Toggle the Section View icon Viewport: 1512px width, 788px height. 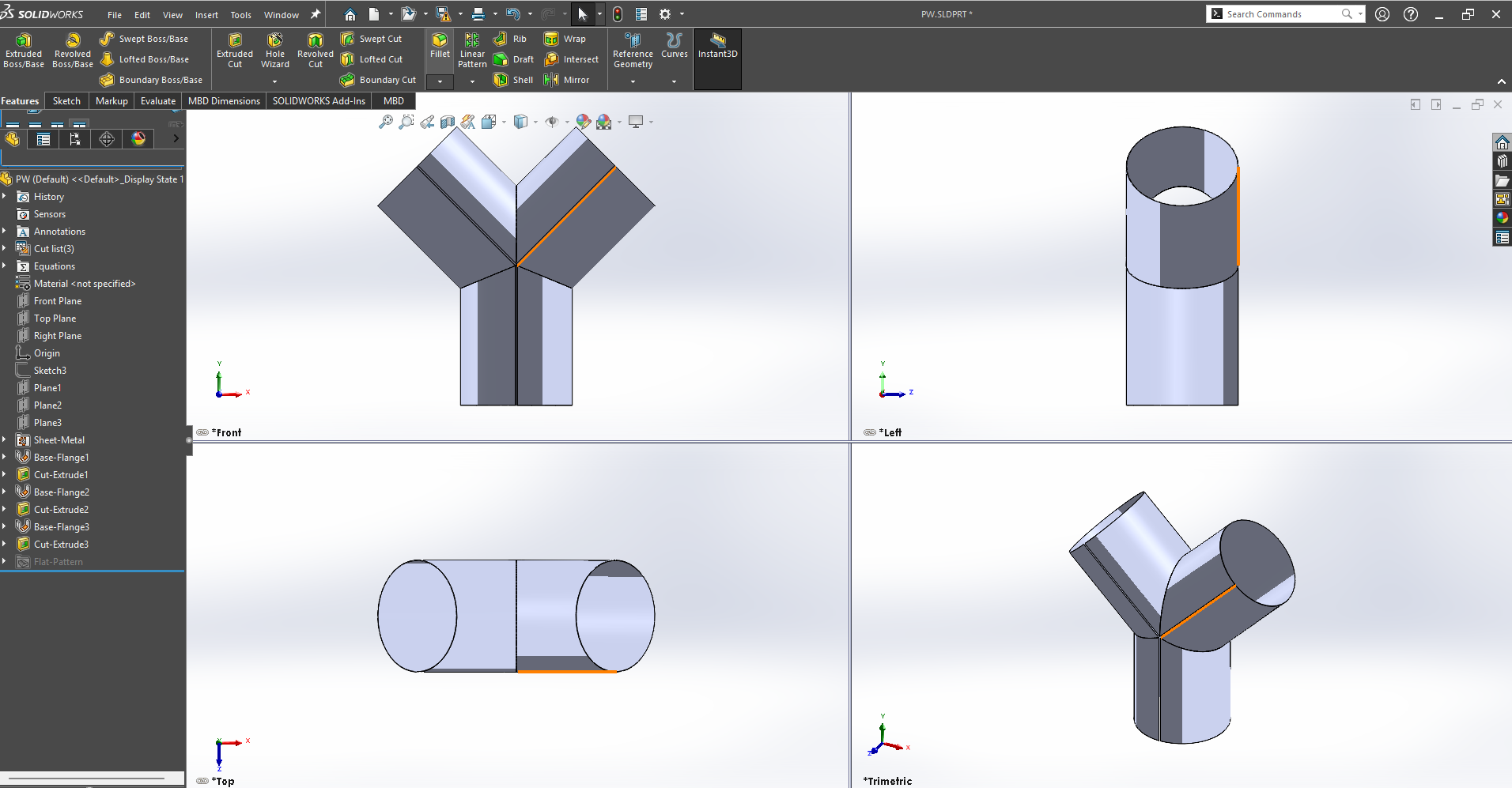(448, 122)
